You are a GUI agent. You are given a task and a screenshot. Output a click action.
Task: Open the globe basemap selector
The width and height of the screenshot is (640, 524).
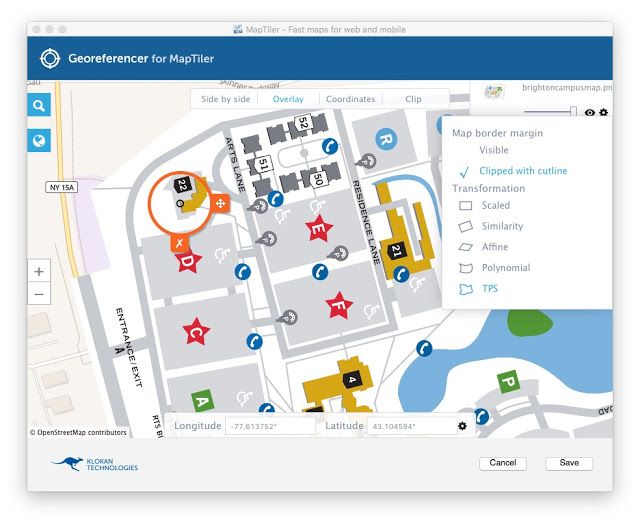click(39, 141)
